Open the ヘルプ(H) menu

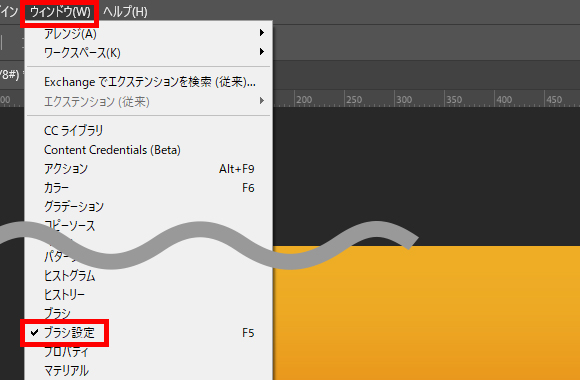pyautogui.click(x=125, y=12)
